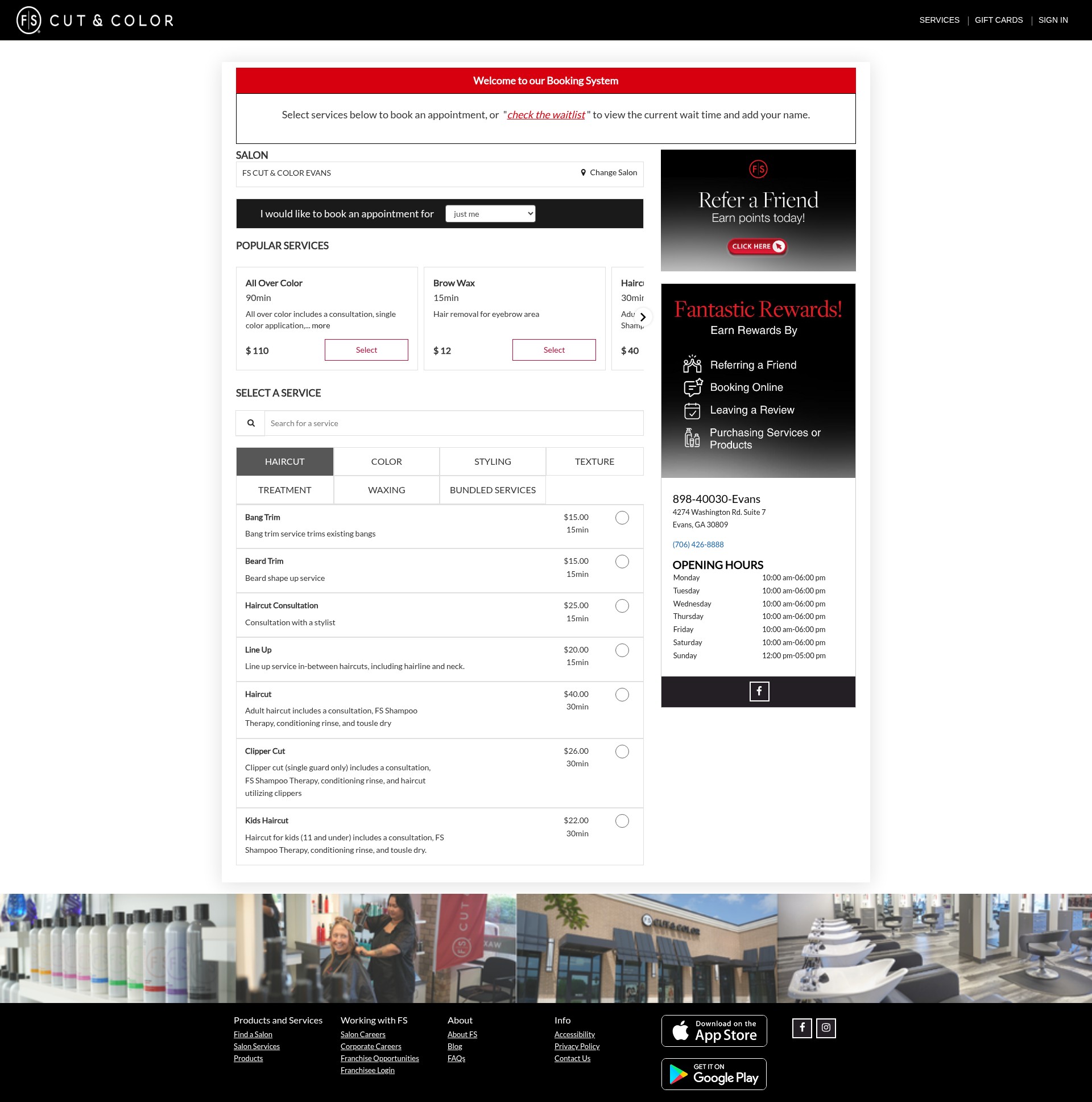Call the salon phone number (706) 426-8888
Screen dimensions: 1092x1102
pyautogui.click(x=698, y=544)
